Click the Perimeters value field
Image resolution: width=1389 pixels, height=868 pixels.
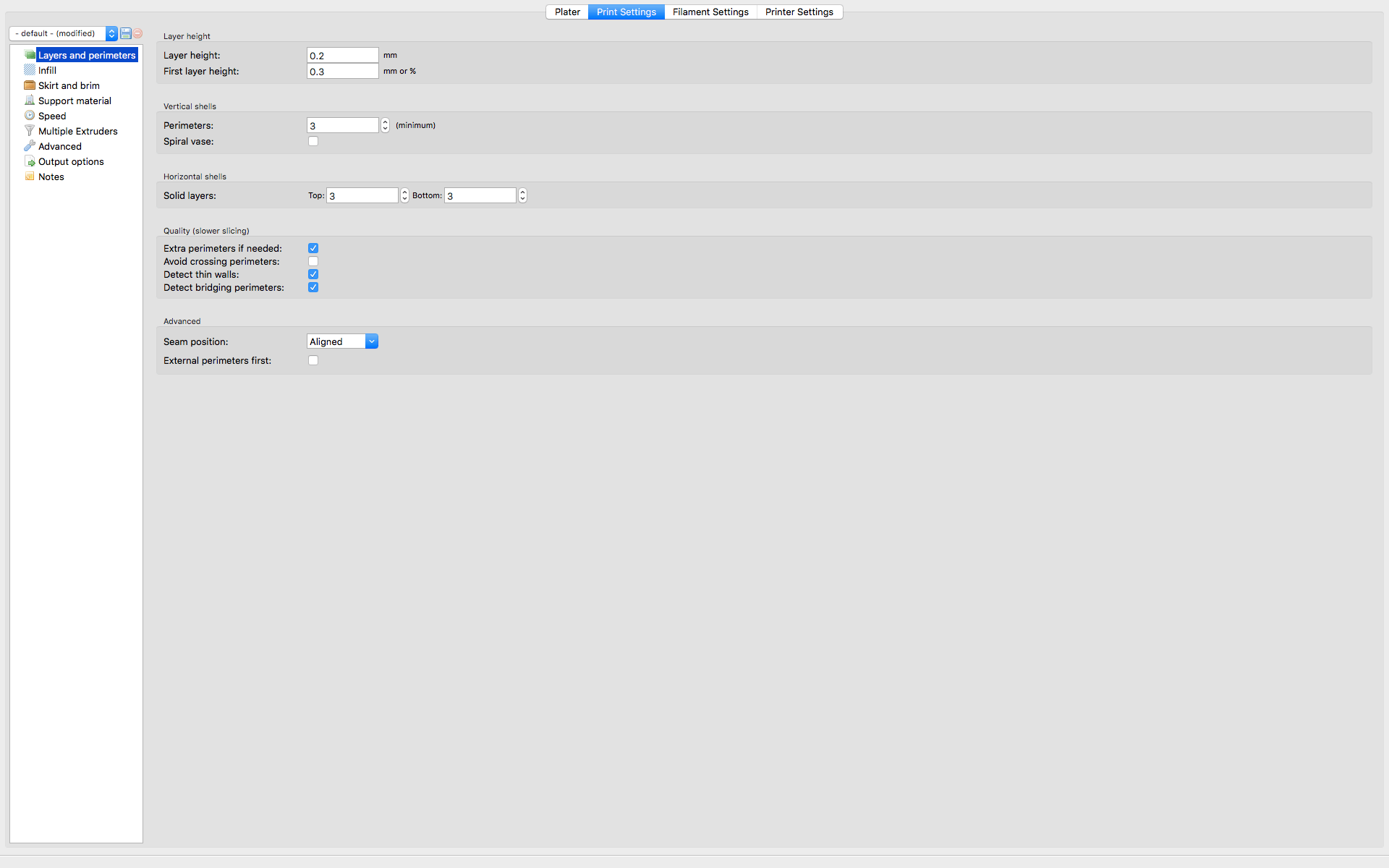click(342, 125)
